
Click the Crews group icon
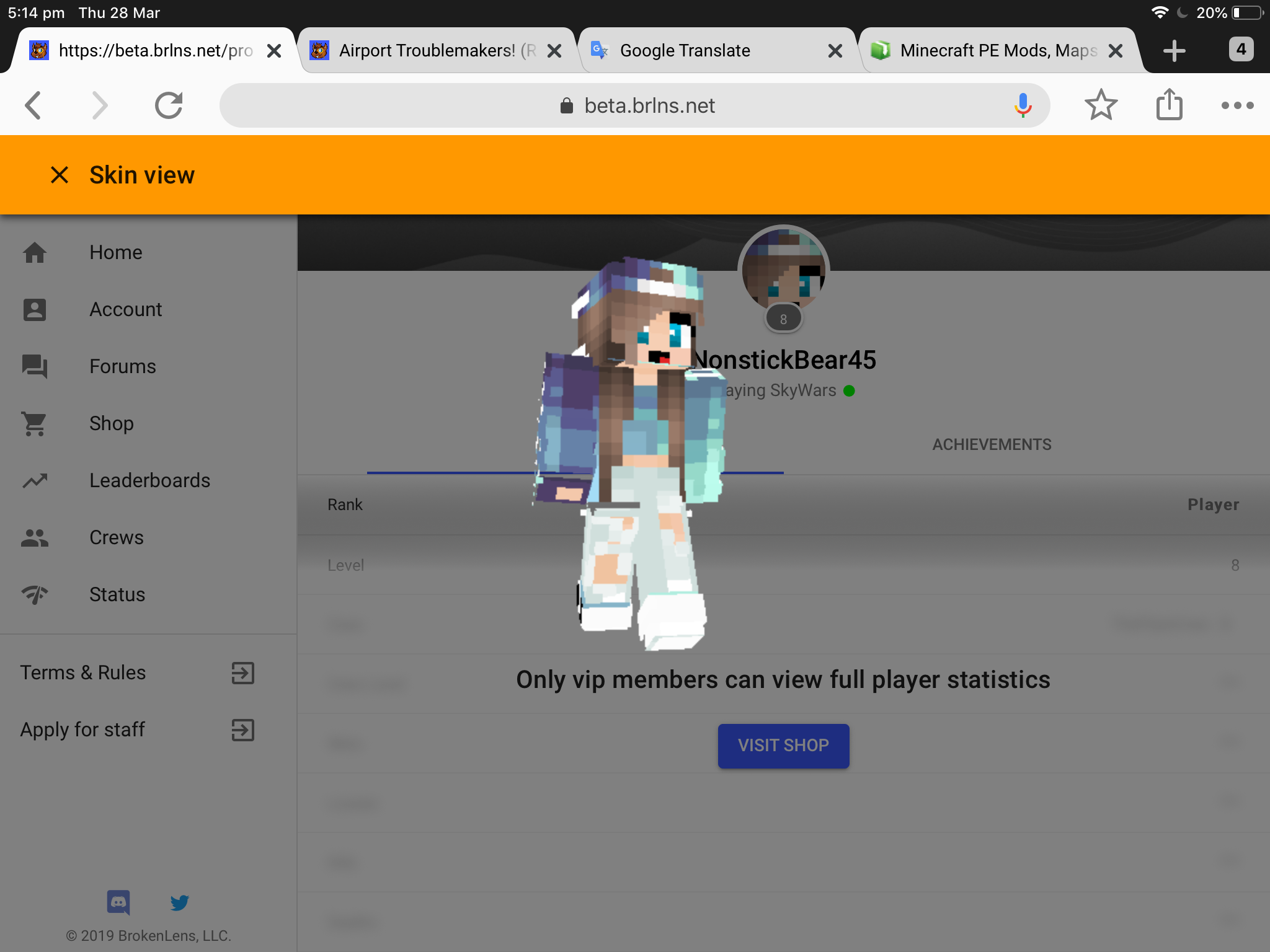click(x=35, y=537)
